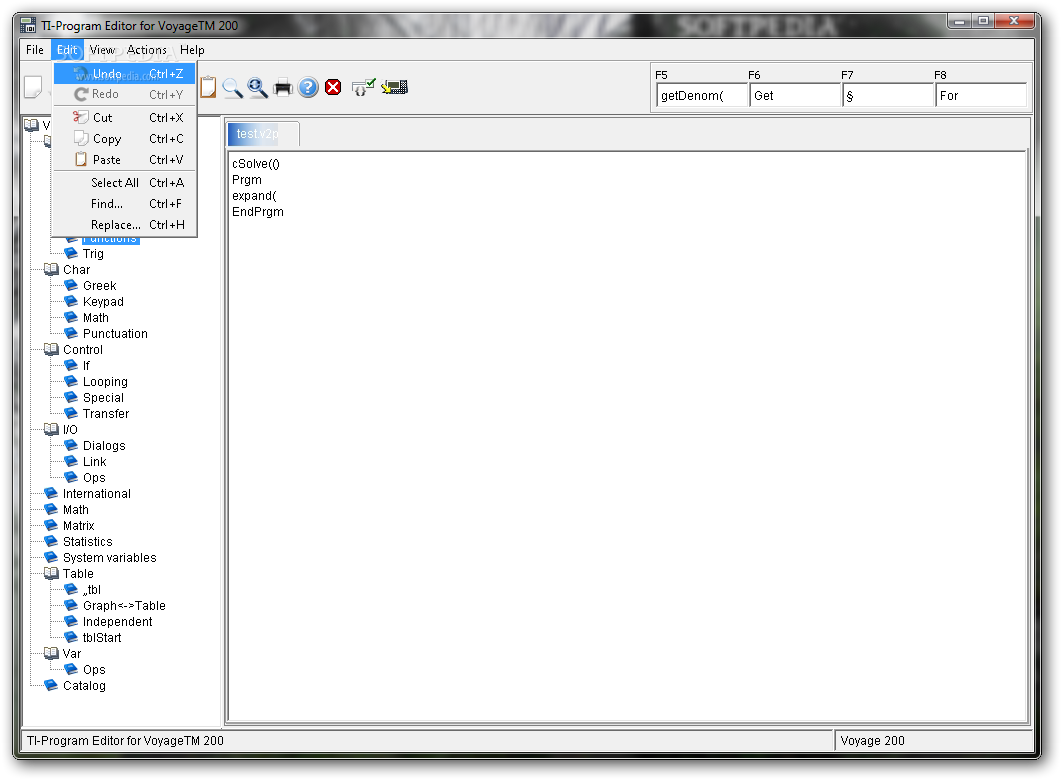
Task: Click the Find and Replace magnifier icon
Action: pyautogui.click(x=257, y=87)
